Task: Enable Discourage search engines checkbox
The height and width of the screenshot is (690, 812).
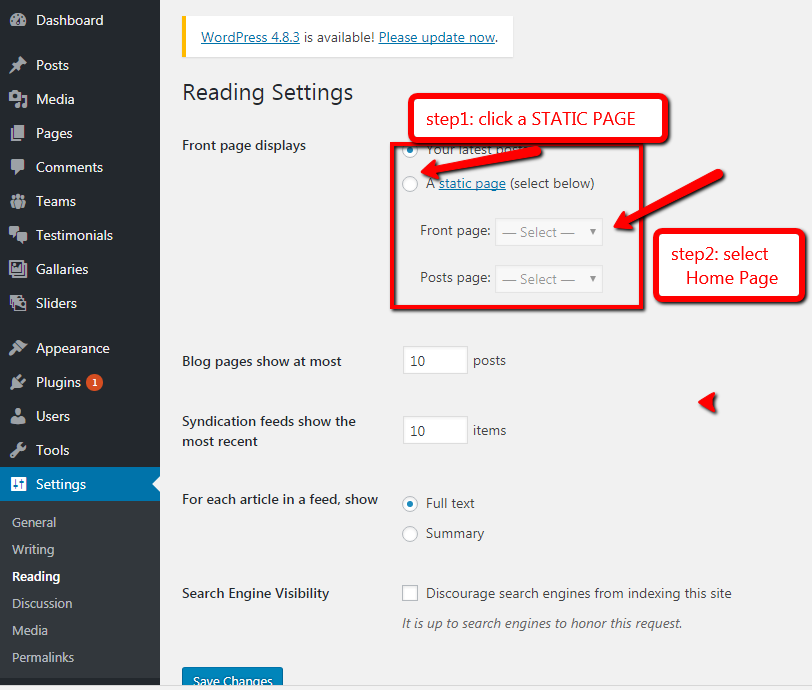Action: coord(410,593)
